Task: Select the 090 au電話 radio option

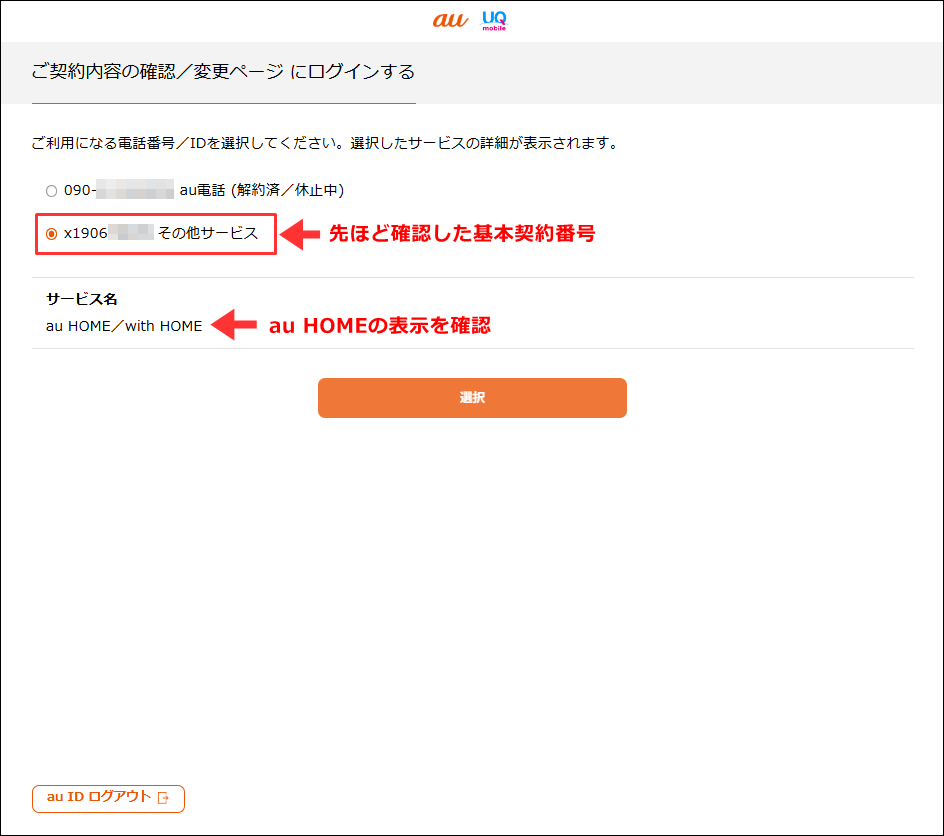Action: point(51,190)
